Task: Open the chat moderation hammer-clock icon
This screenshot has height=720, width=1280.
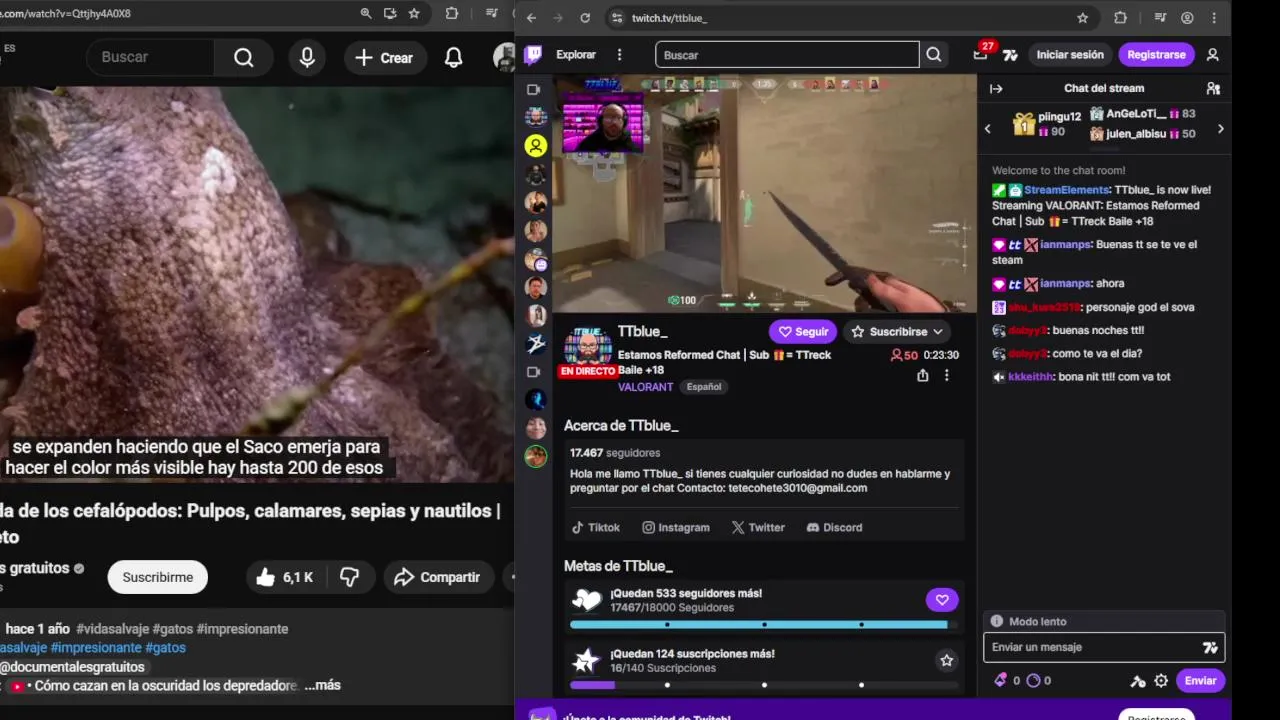Action: [x=1138, y=681]
